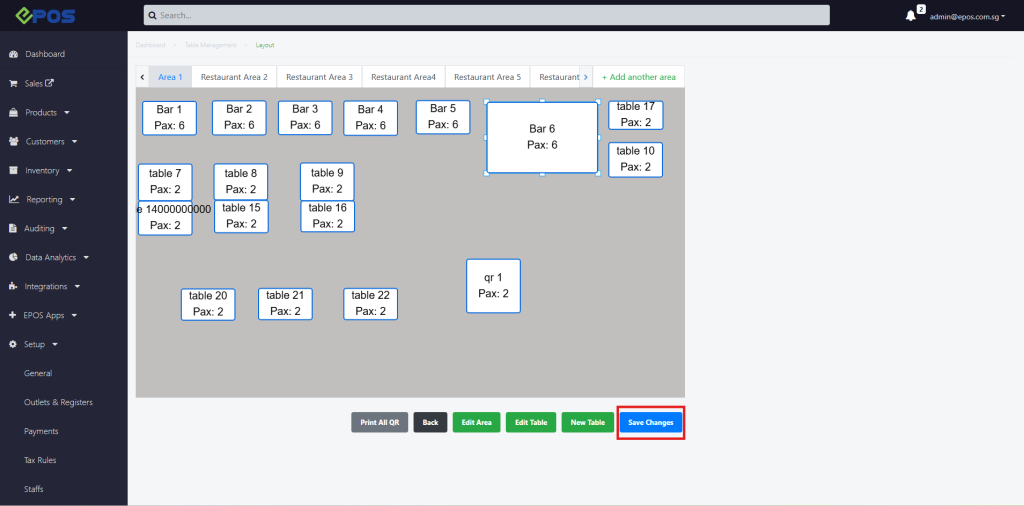Select table 9 box

pos(327,182)
